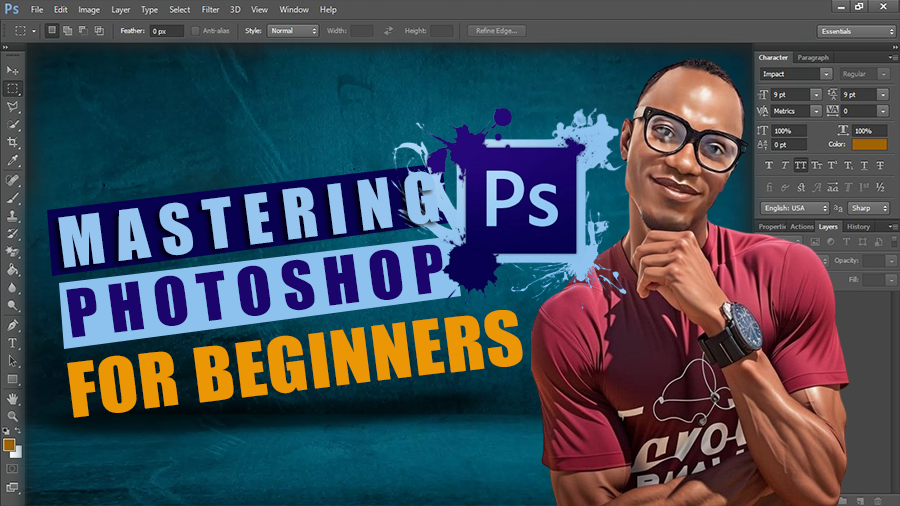Swap the Width and Height values

389,31
